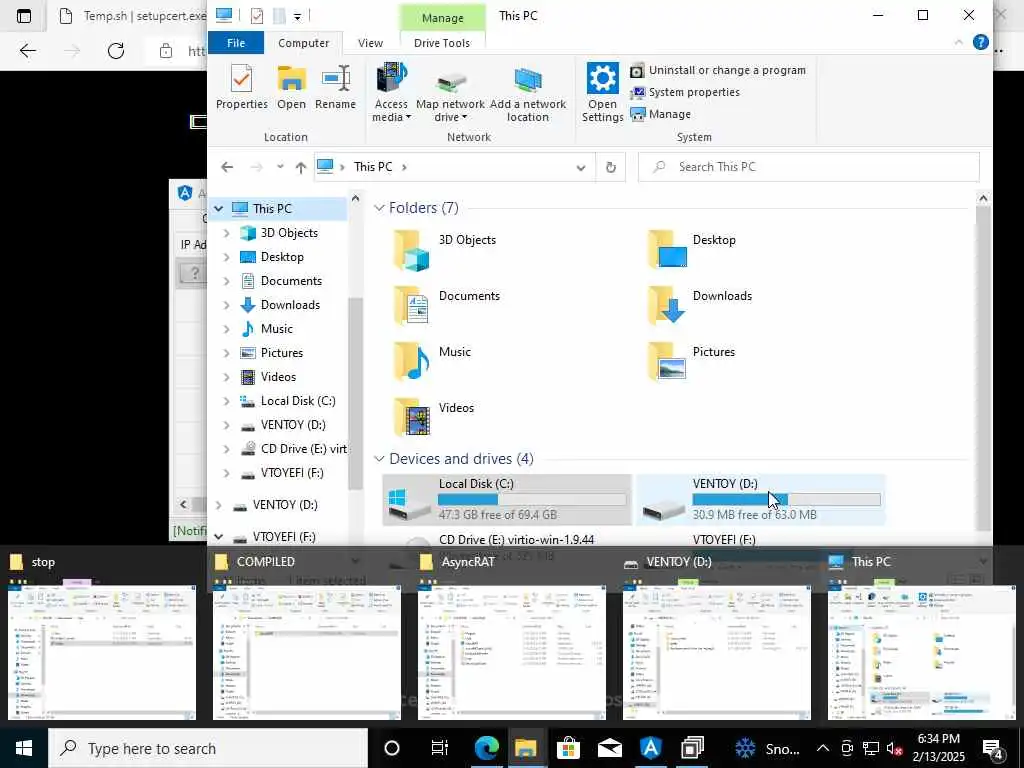Click the Search This PC field
The width and height of the screenshot is (1024, 768).
click(x=808, y=167)
